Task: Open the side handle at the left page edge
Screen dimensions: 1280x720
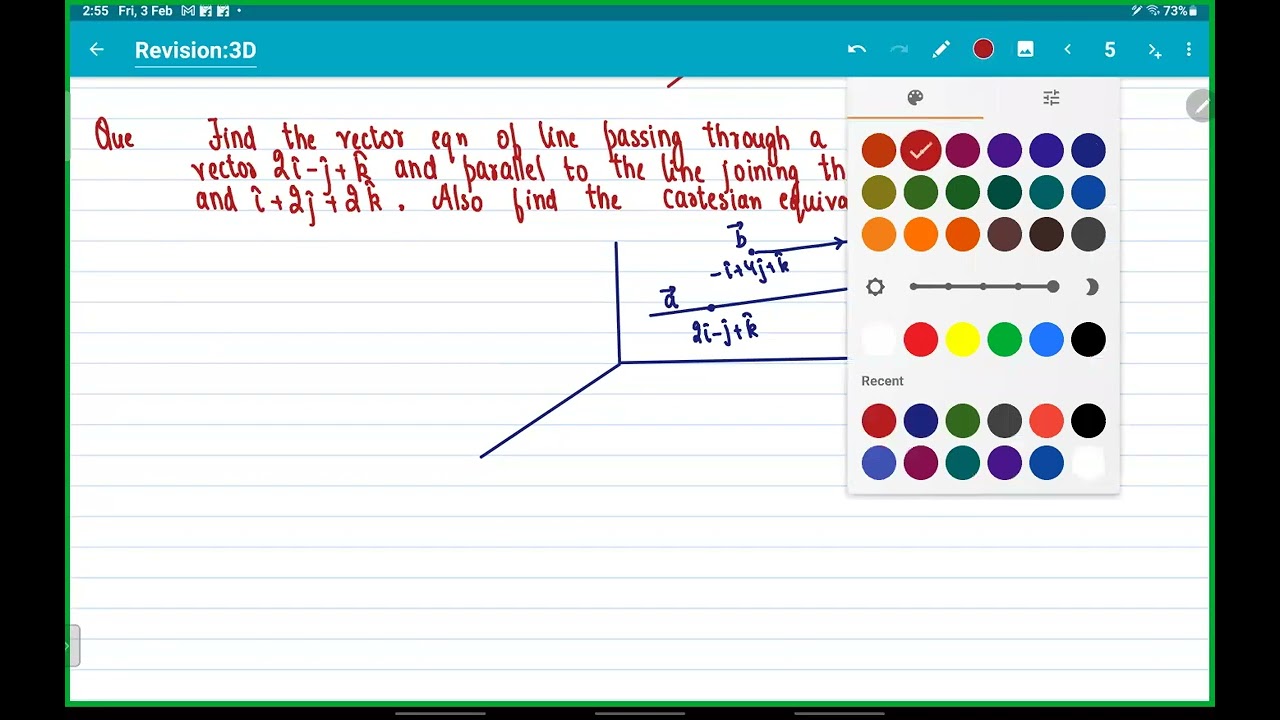Action: (74, 646)
